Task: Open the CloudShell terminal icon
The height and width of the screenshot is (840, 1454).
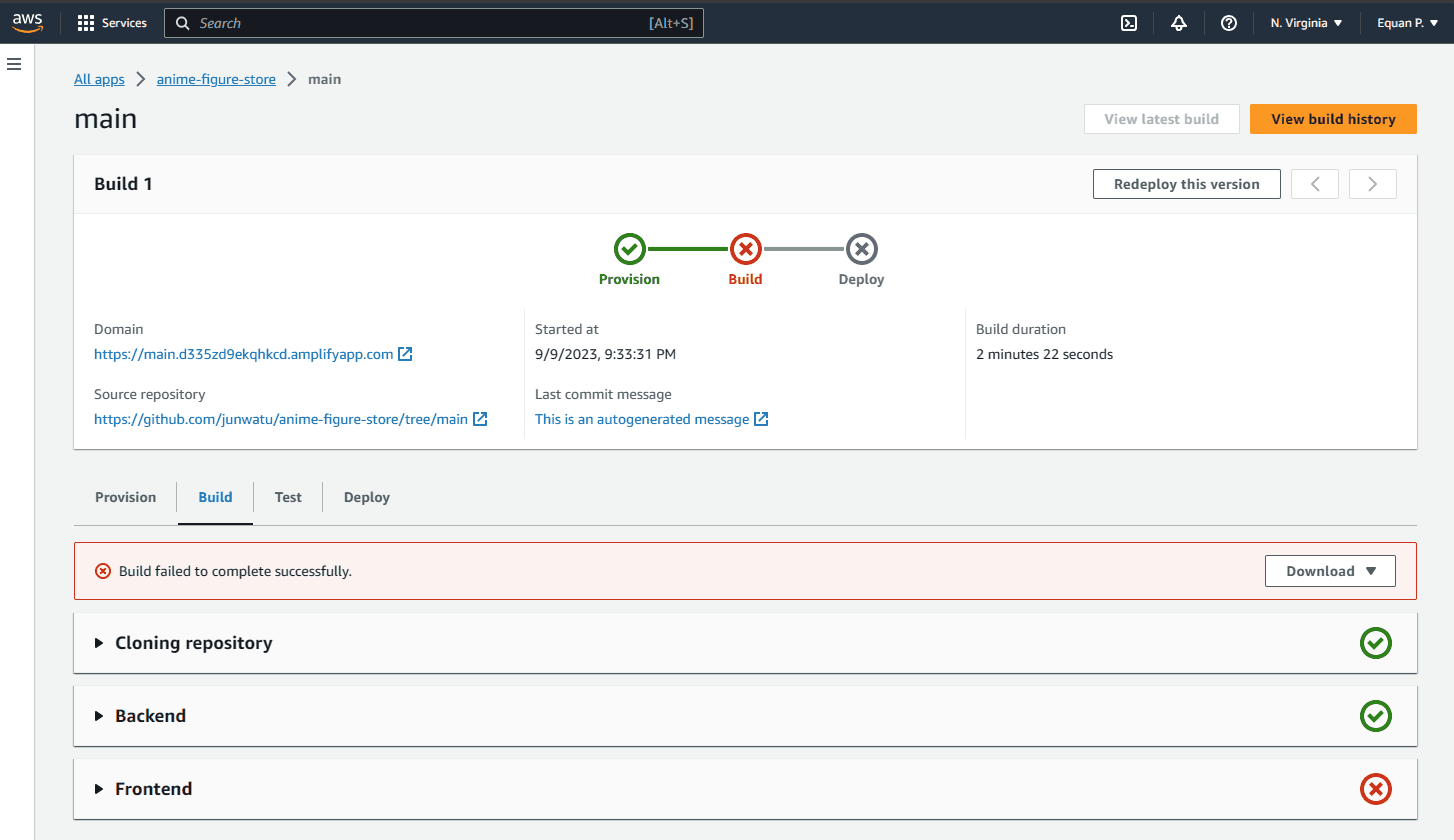Action: [x=1129, y=23]
